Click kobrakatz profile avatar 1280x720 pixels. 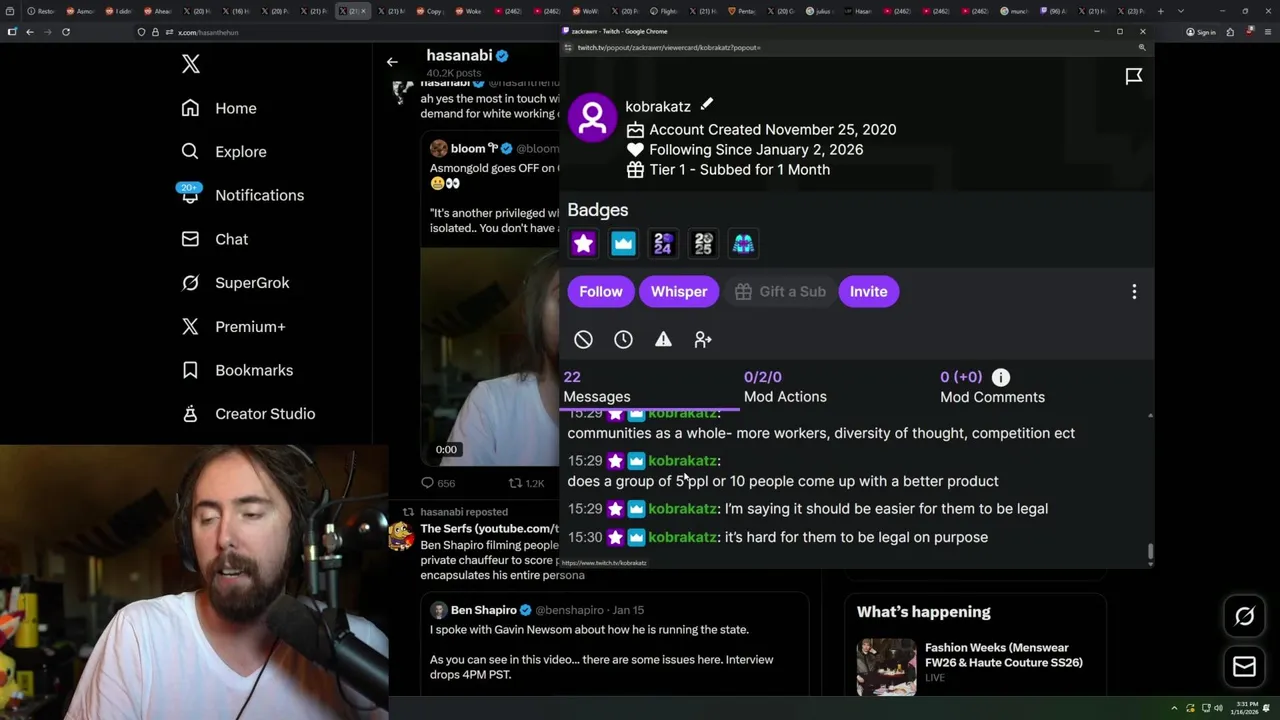click(x=592, y=118)
